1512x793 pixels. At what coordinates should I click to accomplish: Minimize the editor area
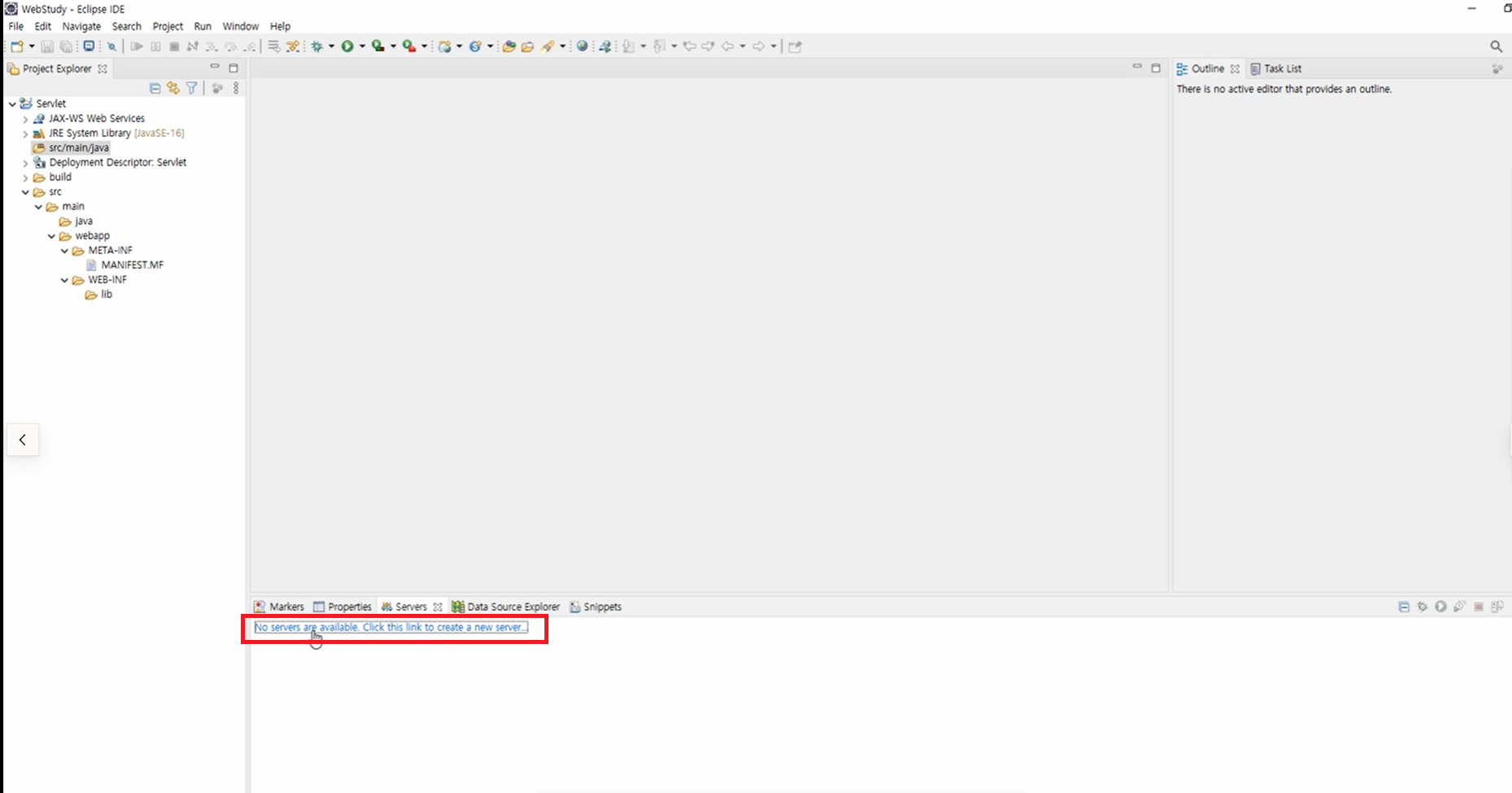pyautogui.click(x=1137, y=68)
